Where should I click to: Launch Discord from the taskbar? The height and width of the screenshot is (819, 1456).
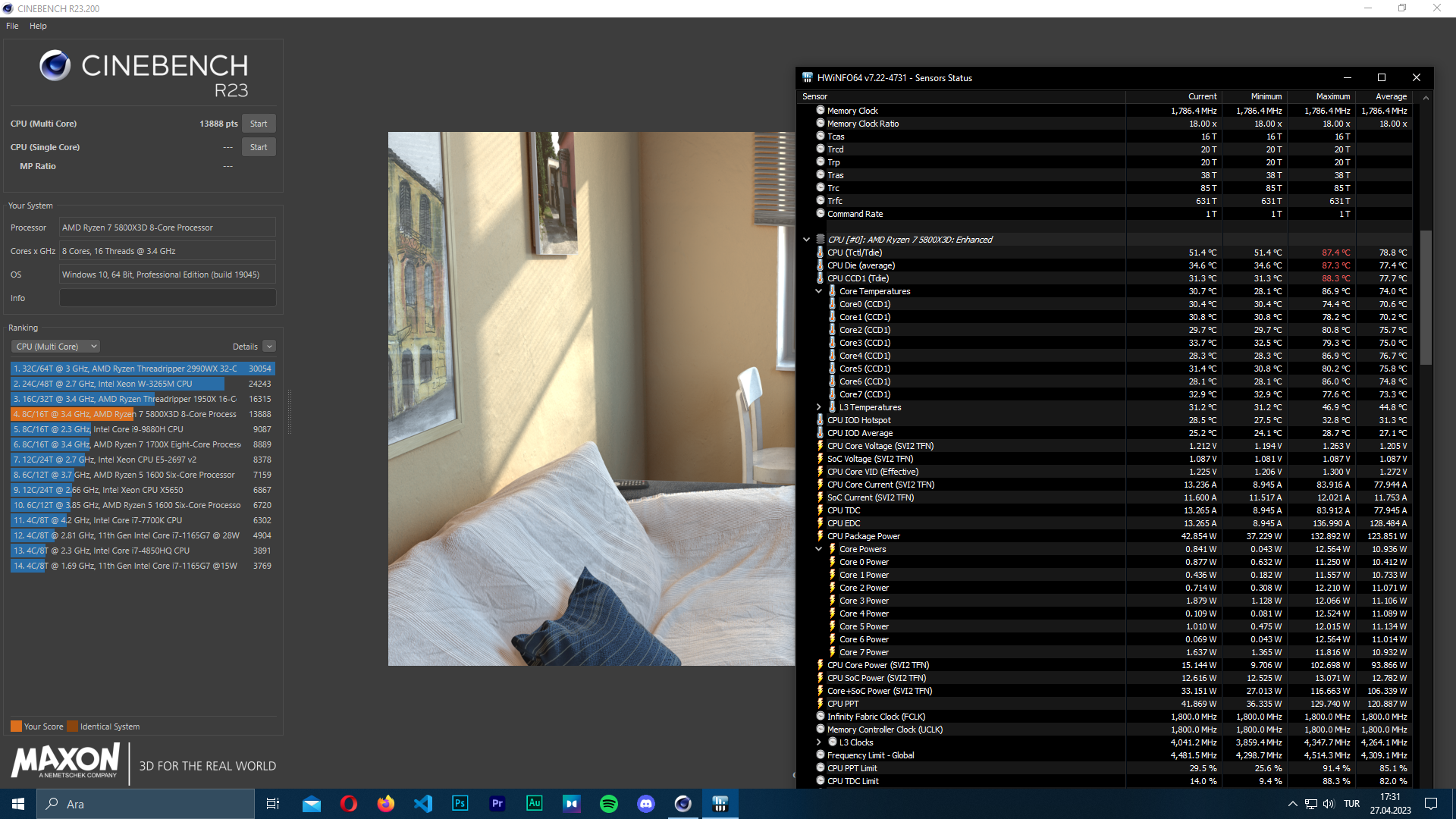[x=645, y=804]
